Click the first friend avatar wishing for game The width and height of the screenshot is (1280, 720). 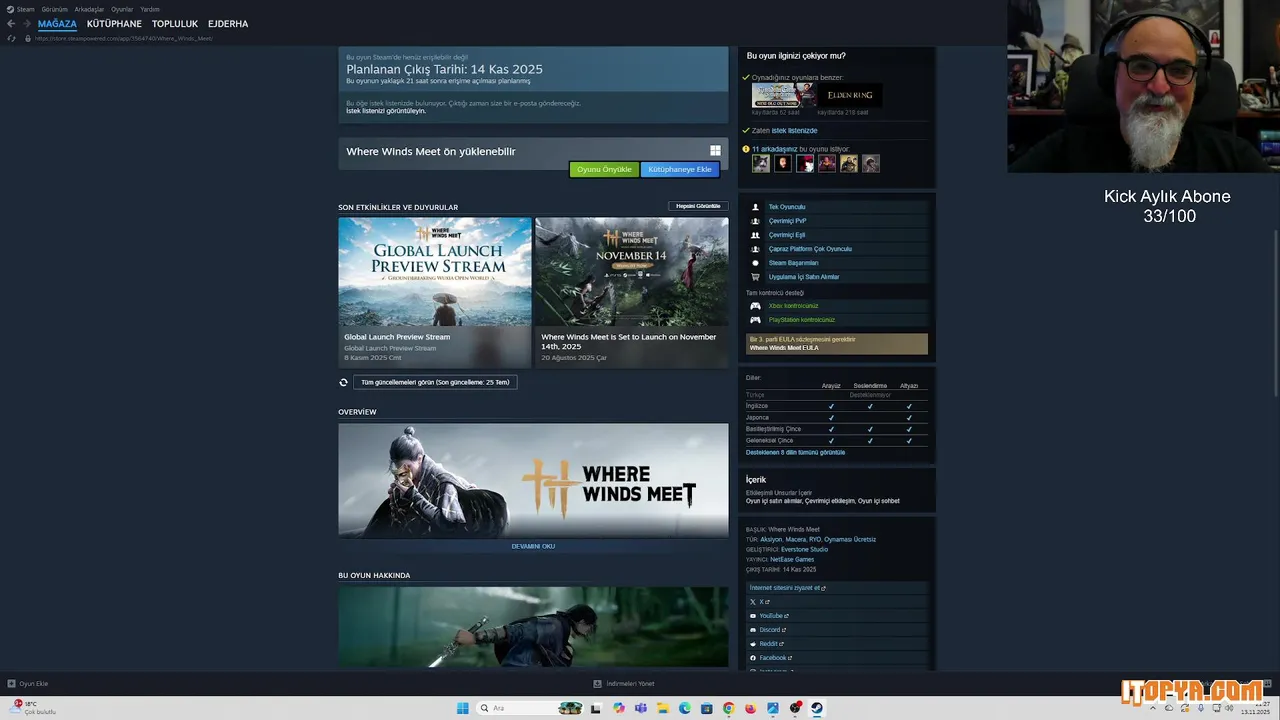(761, 164)
